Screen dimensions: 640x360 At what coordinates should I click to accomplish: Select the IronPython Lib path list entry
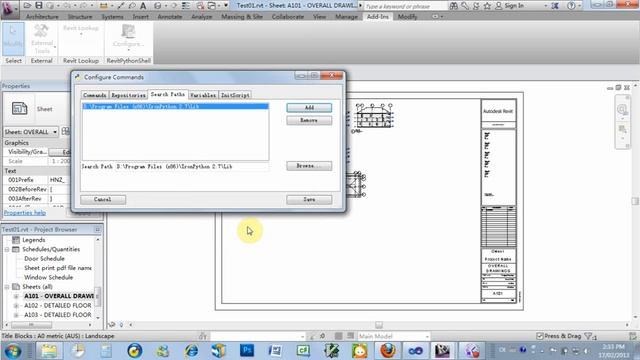[x=176, y=106]
